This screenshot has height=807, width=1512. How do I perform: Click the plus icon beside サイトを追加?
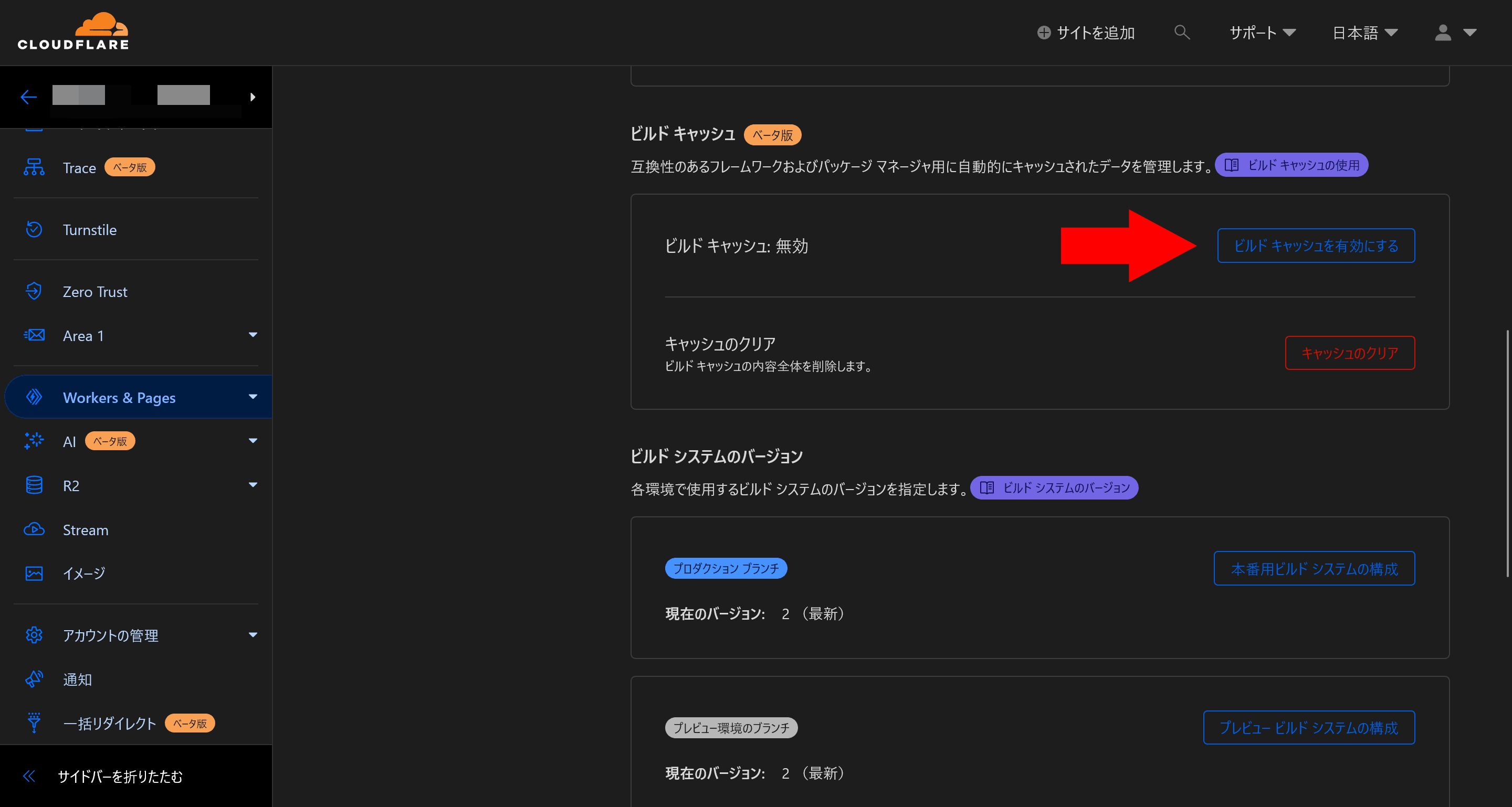[1044, 32]
